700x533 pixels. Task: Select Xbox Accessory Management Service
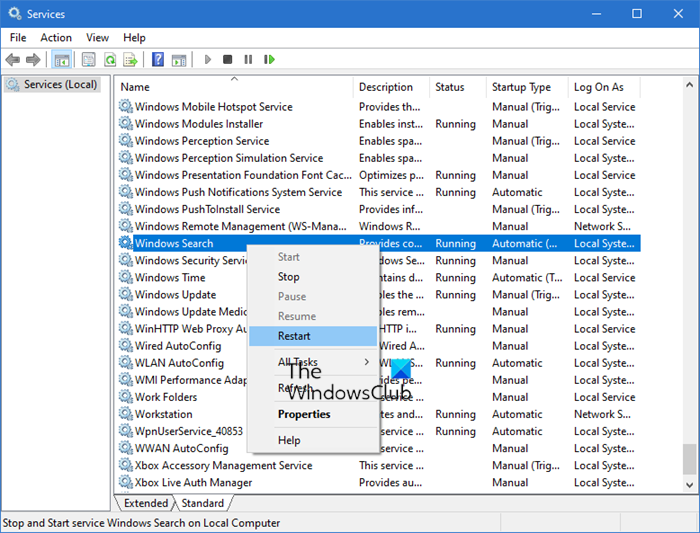pyautogui.click(x=379, y=466)
